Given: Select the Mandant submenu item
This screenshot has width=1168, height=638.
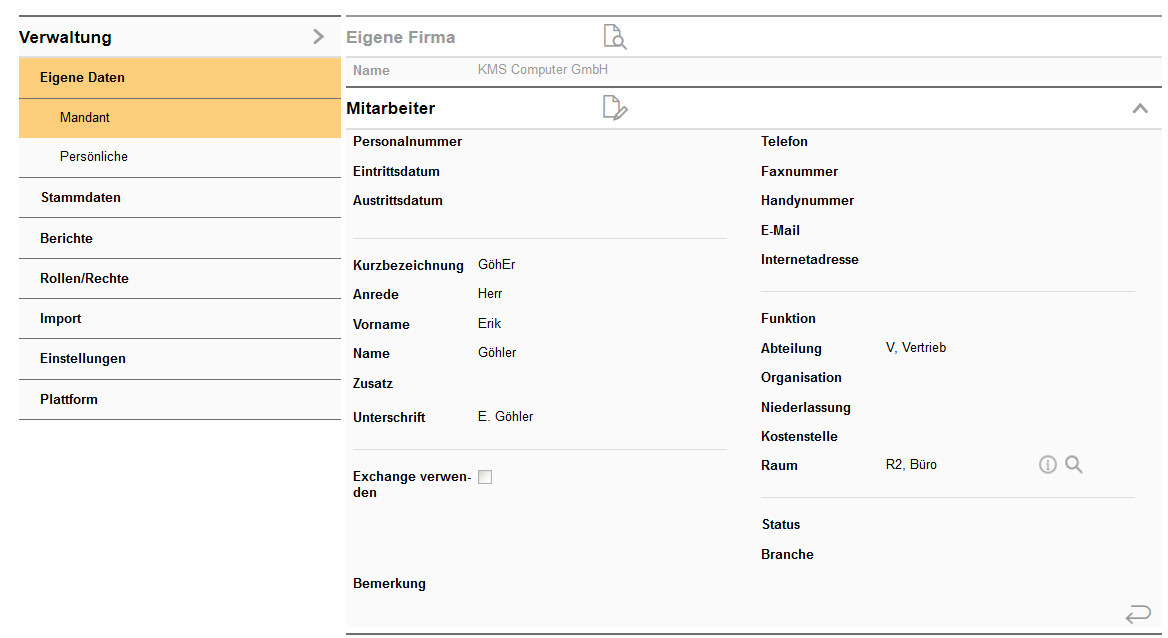Looking at the screenshot, I should pos(85,117).
